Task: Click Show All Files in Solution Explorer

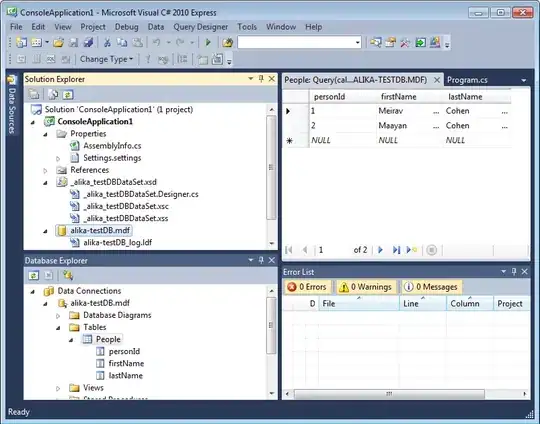Action: (53, 94)
